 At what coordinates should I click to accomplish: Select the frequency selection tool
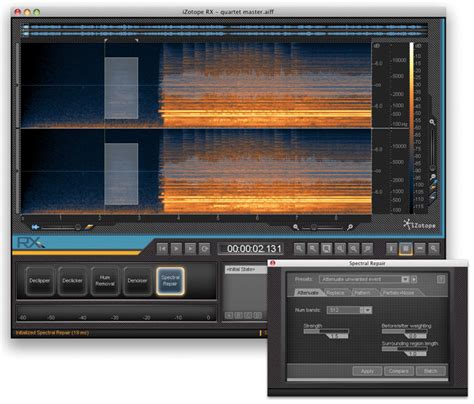click(x=420, y=249)
